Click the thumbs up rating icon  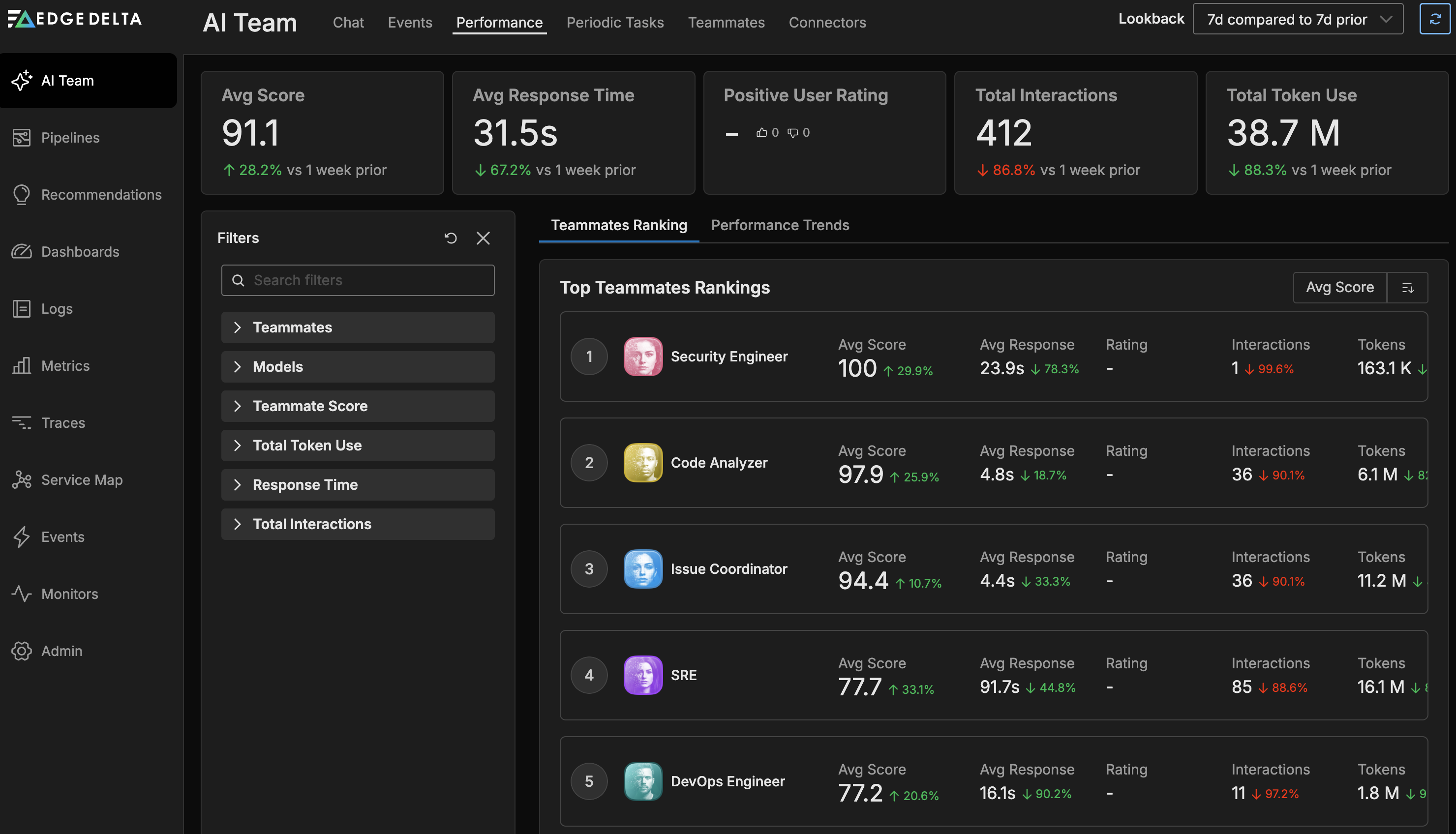point(761,133)
